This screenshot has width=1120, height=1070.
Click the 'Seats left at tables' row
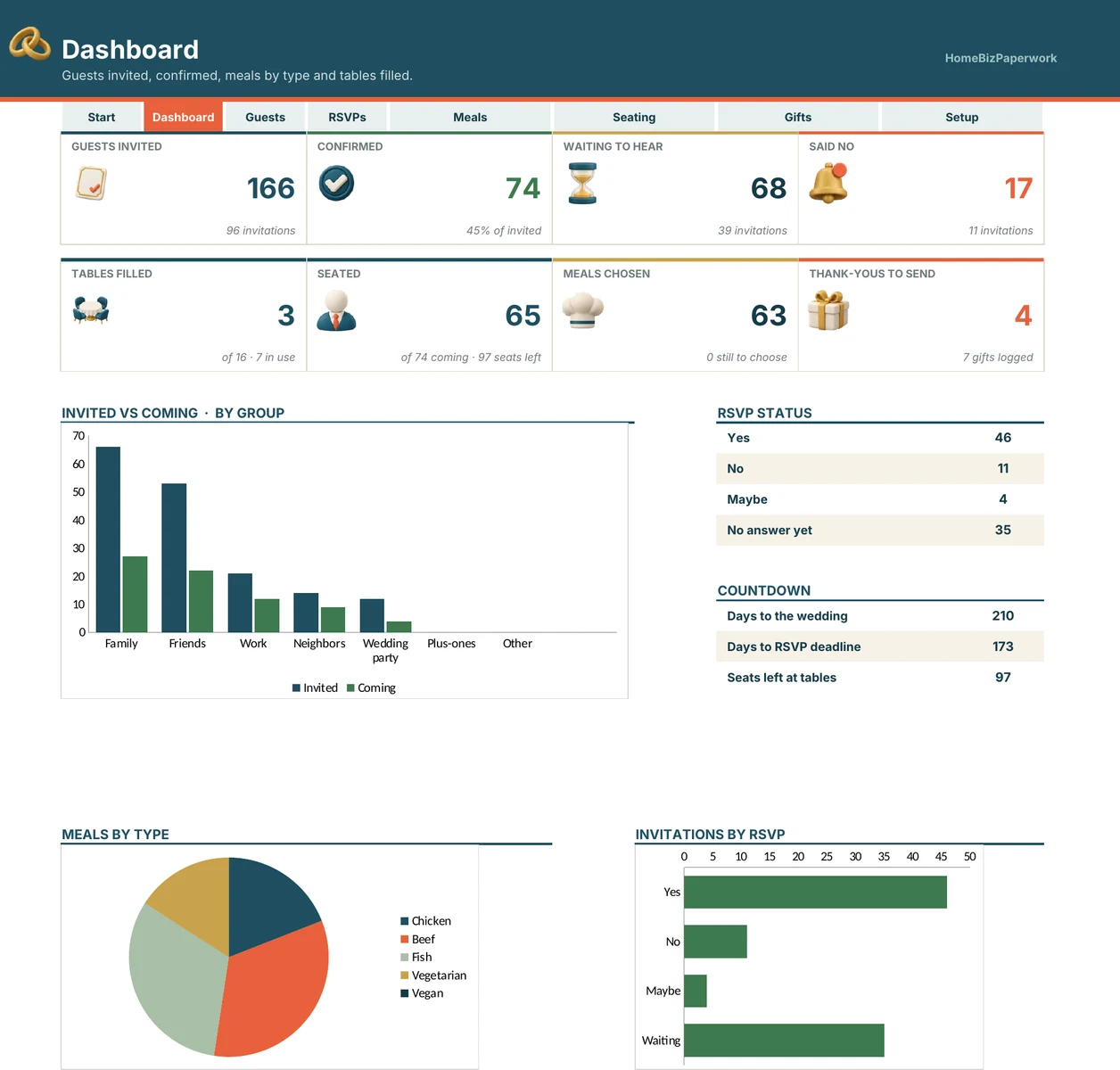[x=879, y=678]
